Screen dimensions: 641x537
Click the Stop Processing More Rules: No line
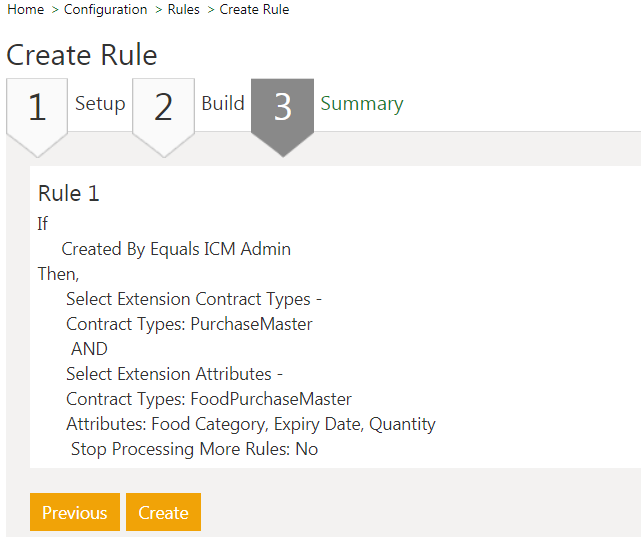194,449
